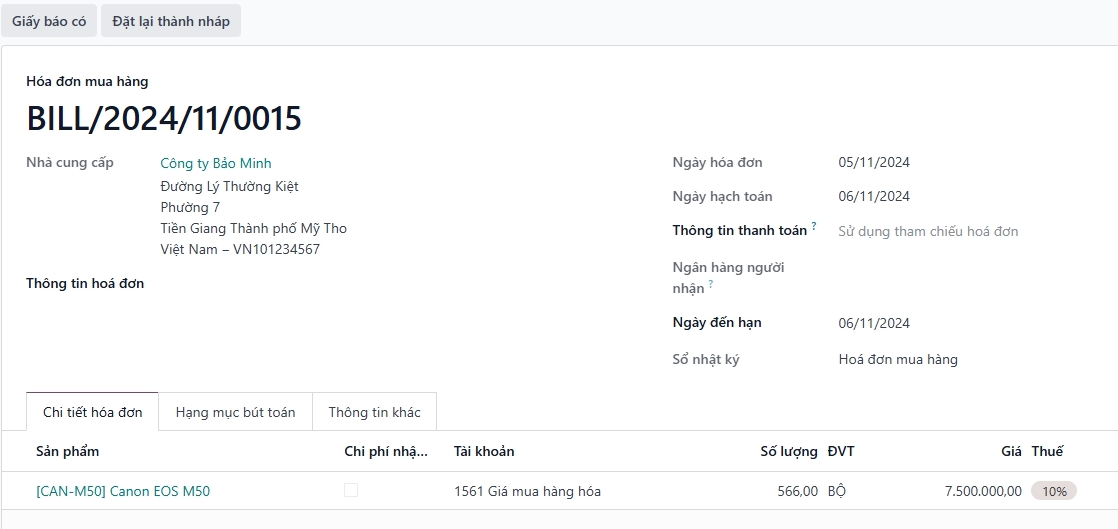This screenshot has height=529, width=1118.
Task: Click the Thông tin thanh toán help question mark
Action: pos(814,225)
